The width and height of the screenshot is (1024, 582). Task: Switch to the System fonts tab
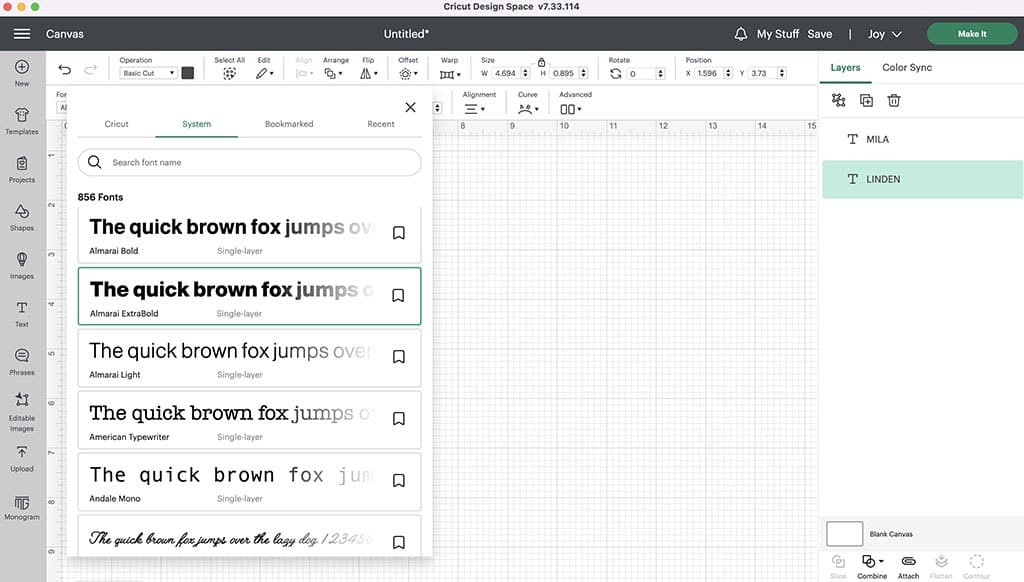tap(197, 123)
